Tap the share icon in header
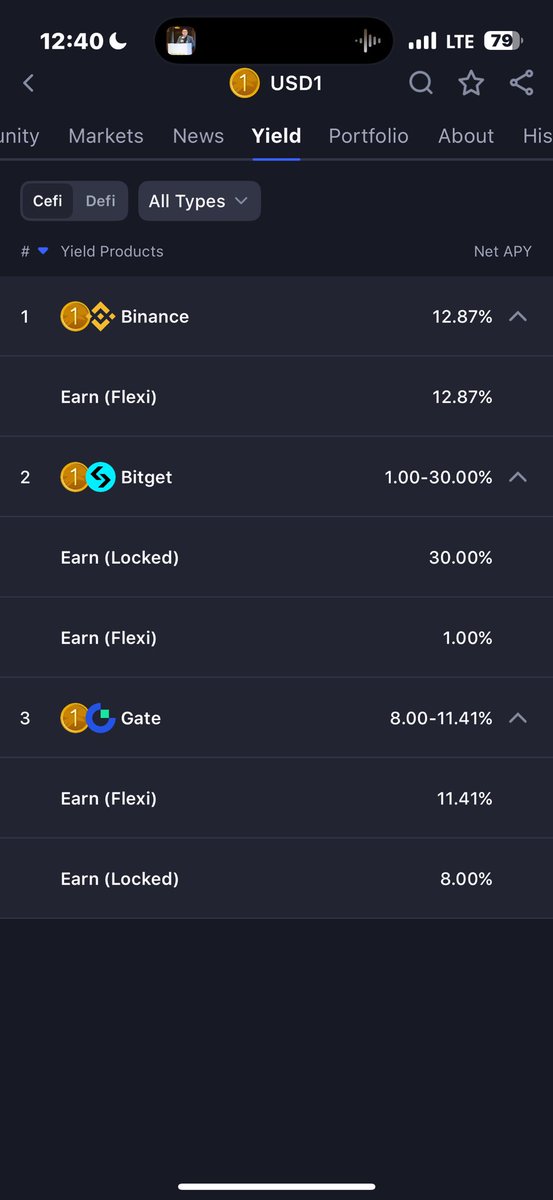 [x=521, y=83]
